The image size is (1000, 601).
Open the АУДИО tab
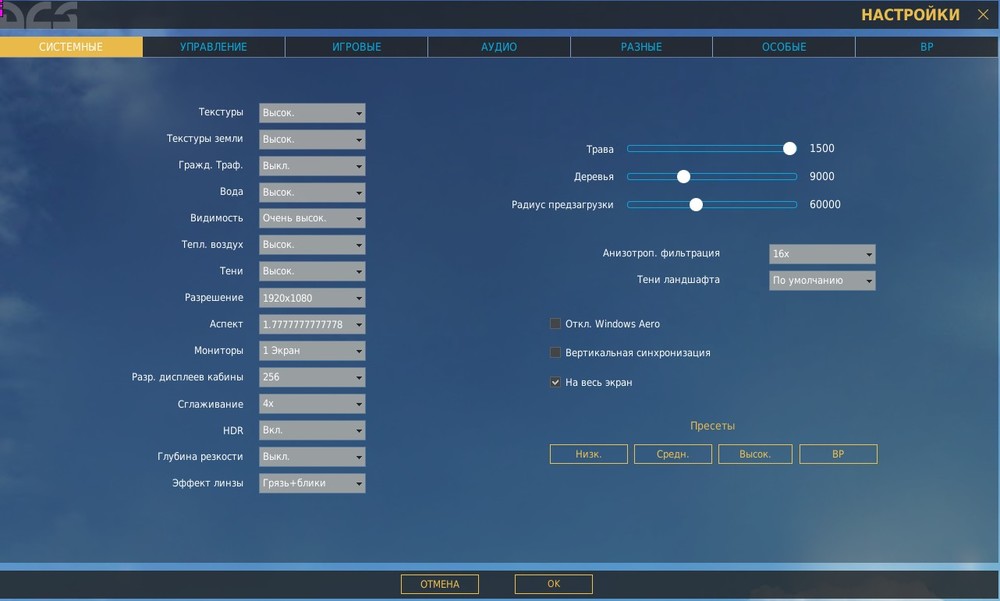pos(499,47)
